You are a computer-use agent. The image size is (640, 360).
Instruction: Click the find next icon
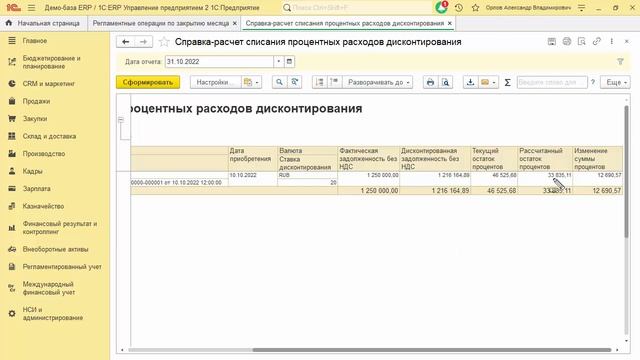point(294,82)
